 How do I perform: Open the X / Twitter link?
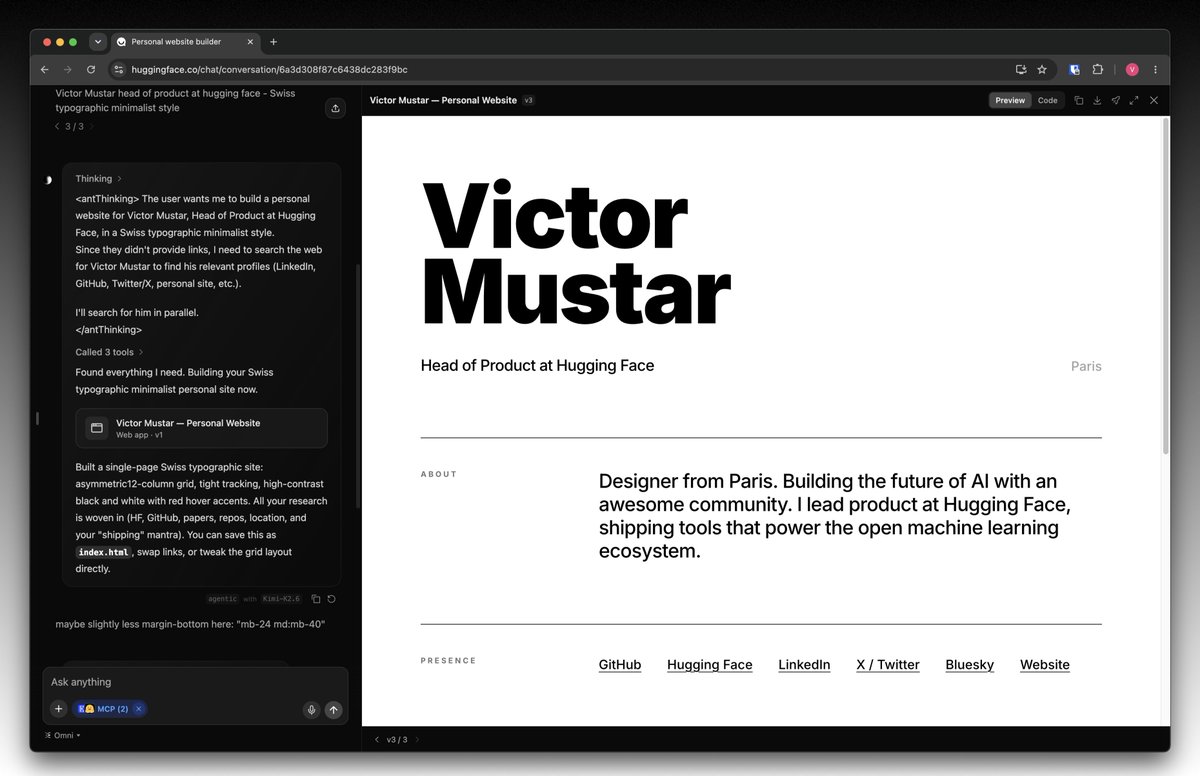(888, 665)
